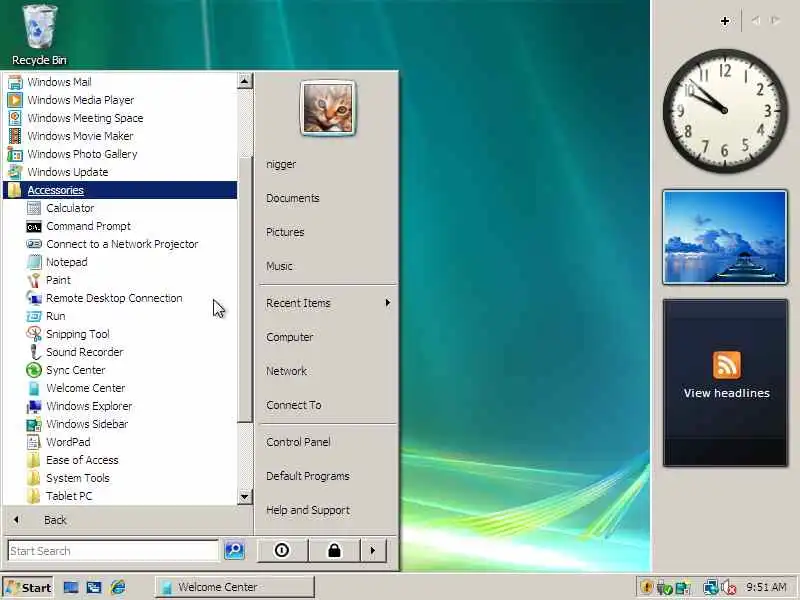Open Help and Support

(308, 510)
